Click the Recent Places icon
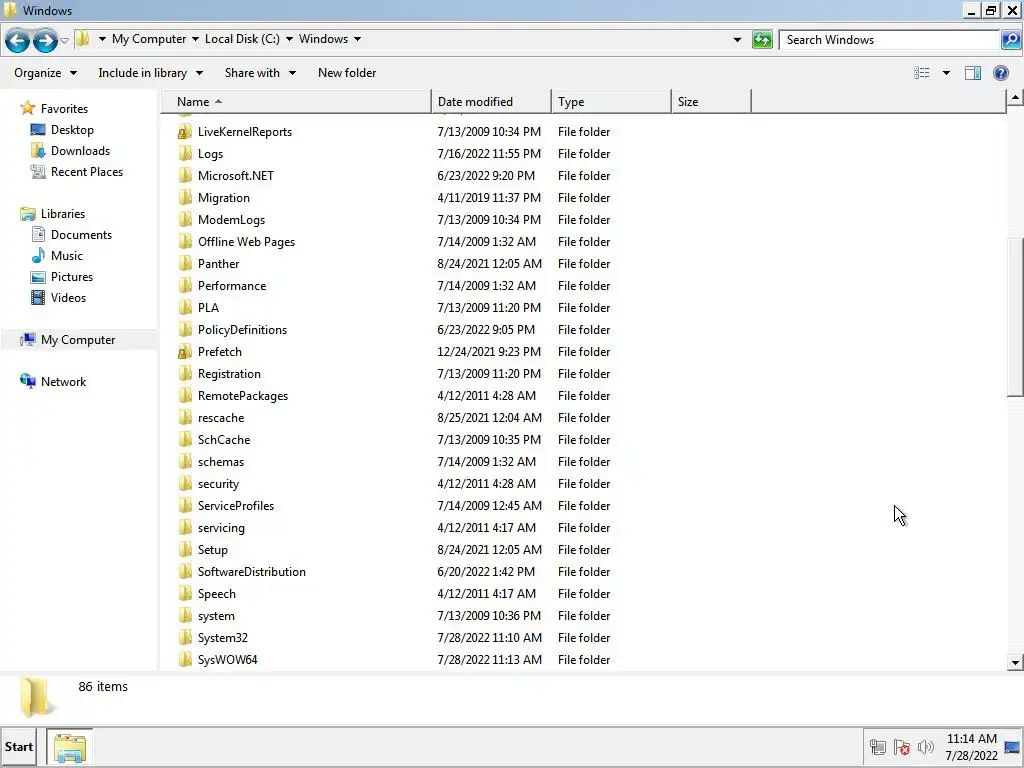Screen dimensions: 1024x768 click(38, 172)
